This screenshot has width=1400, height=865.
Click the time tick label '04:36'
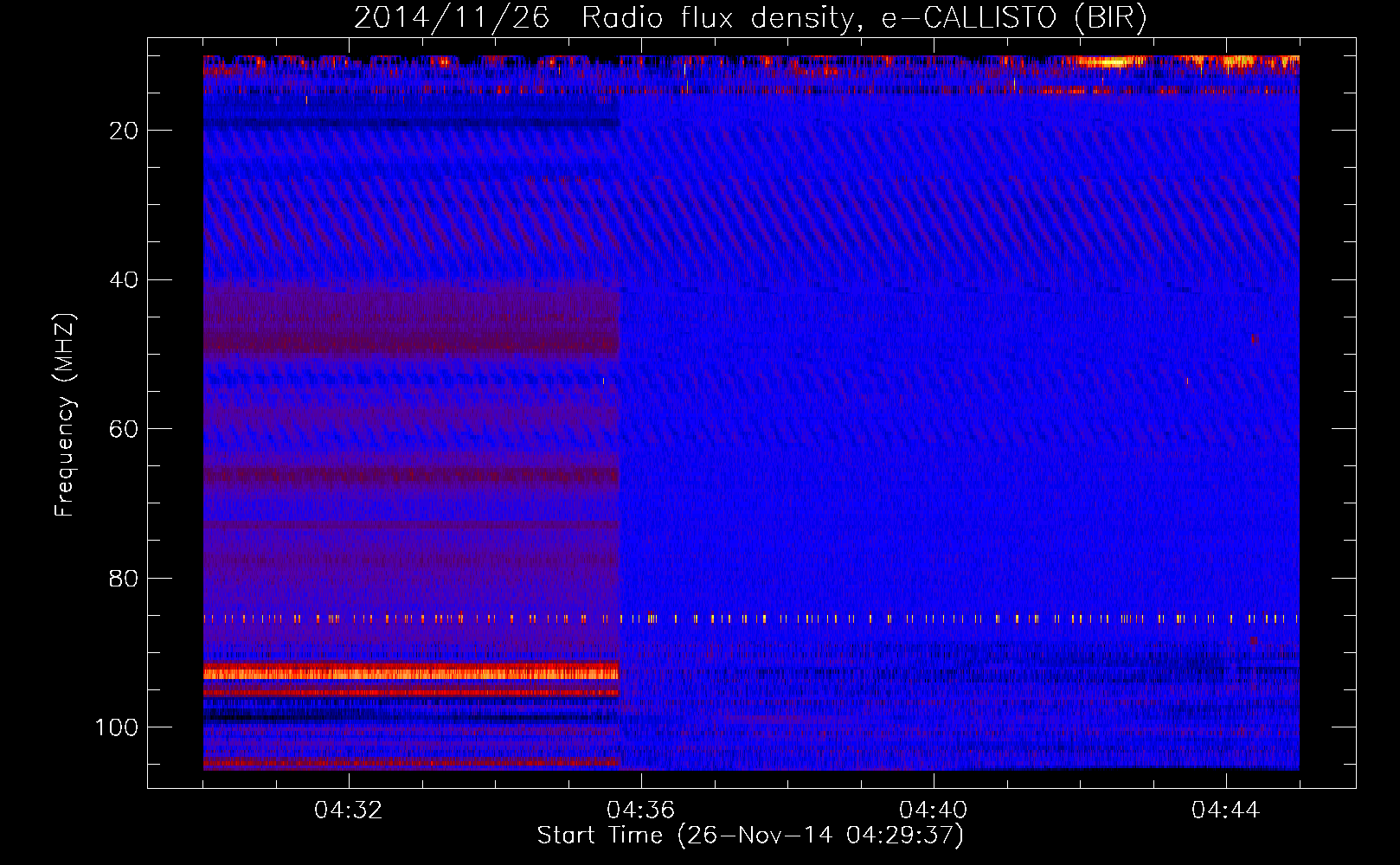[x=641, y=811]
